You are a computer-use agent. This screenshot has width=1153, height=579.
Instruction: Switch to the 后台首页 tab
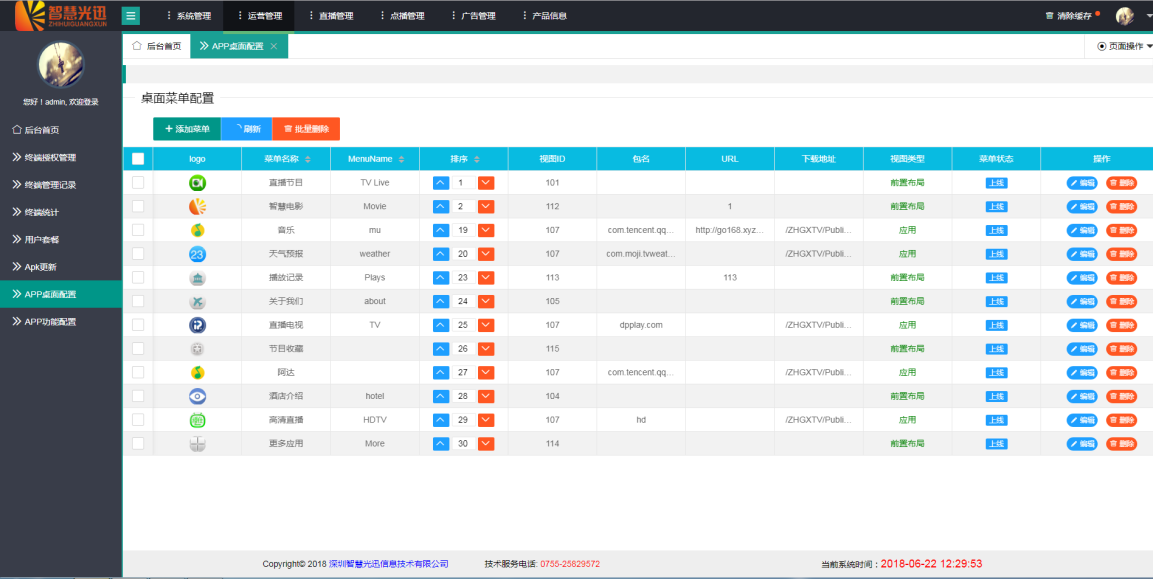click(157, 46)
